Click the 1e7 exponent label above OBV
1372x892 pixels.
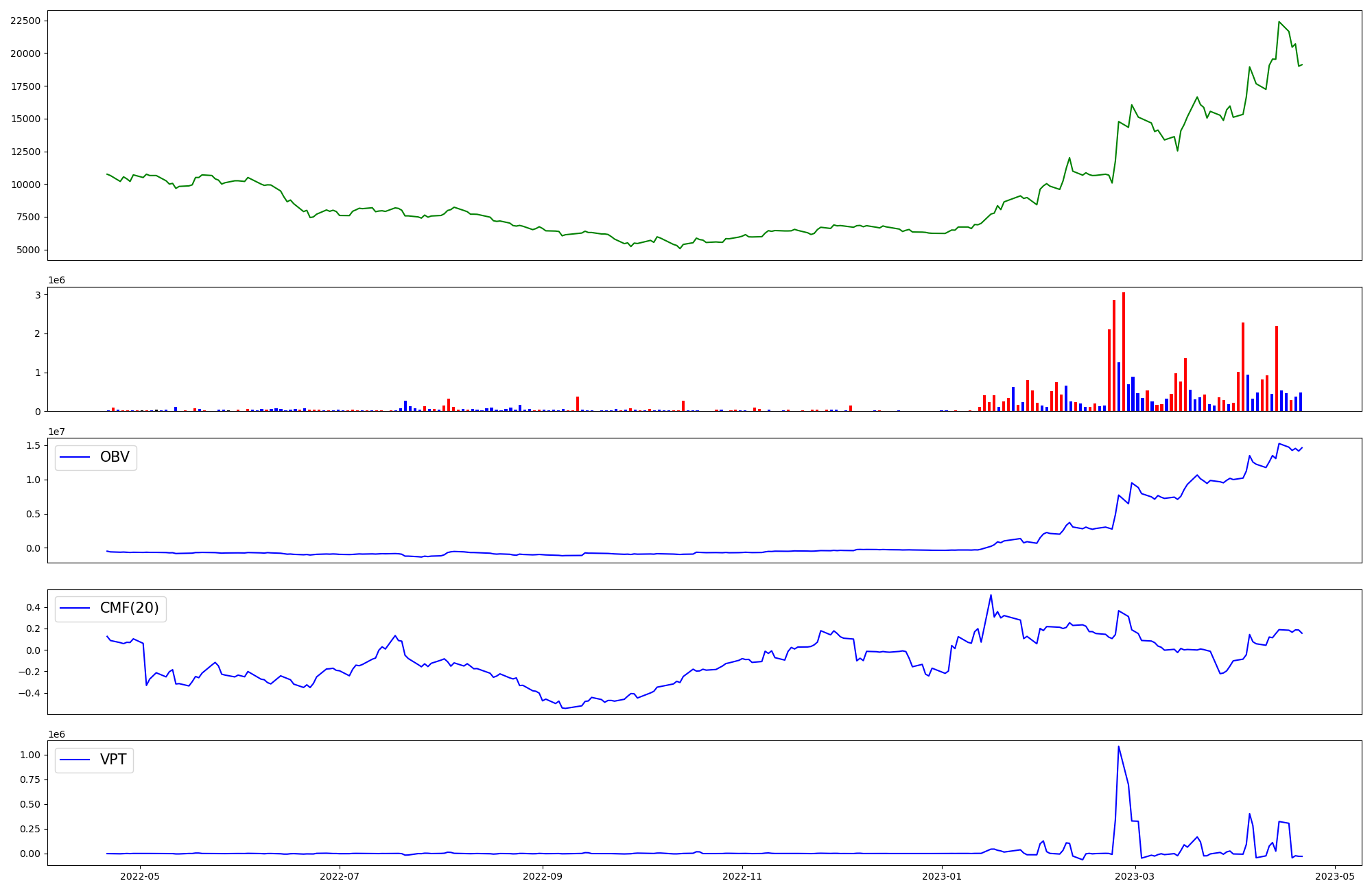(56, 432)
